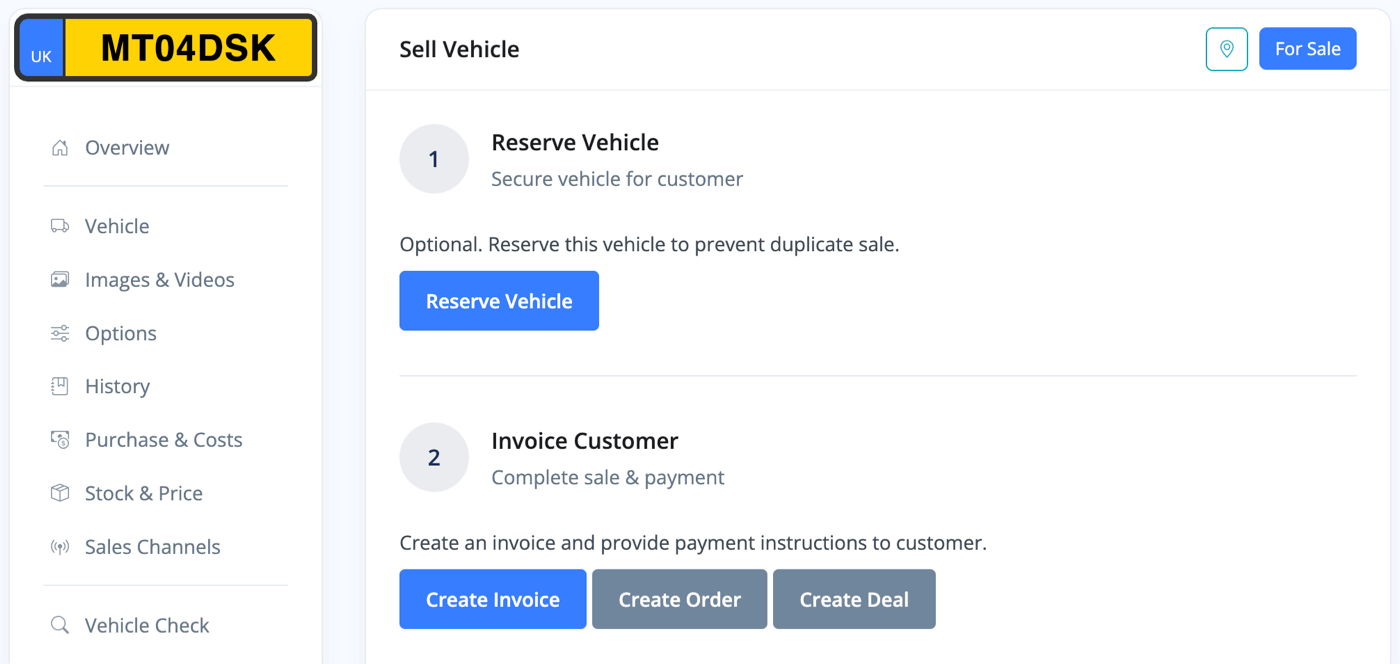Viewport: 1400px width, 664px height.
Task: Click the Purchase & Costs icon
Action: pos(60,440)
